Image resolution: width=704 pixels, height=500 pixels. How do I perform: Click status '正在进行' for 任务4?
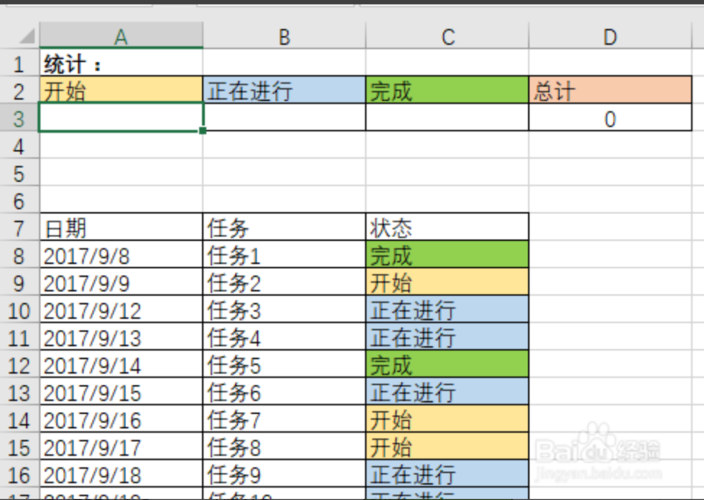[448, 338]
